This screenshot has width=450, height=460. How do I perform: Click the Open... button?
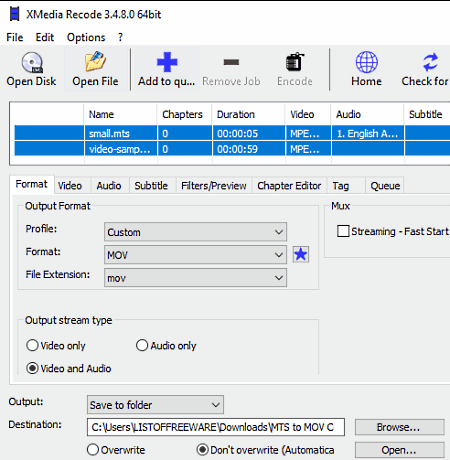click(400, 450)
